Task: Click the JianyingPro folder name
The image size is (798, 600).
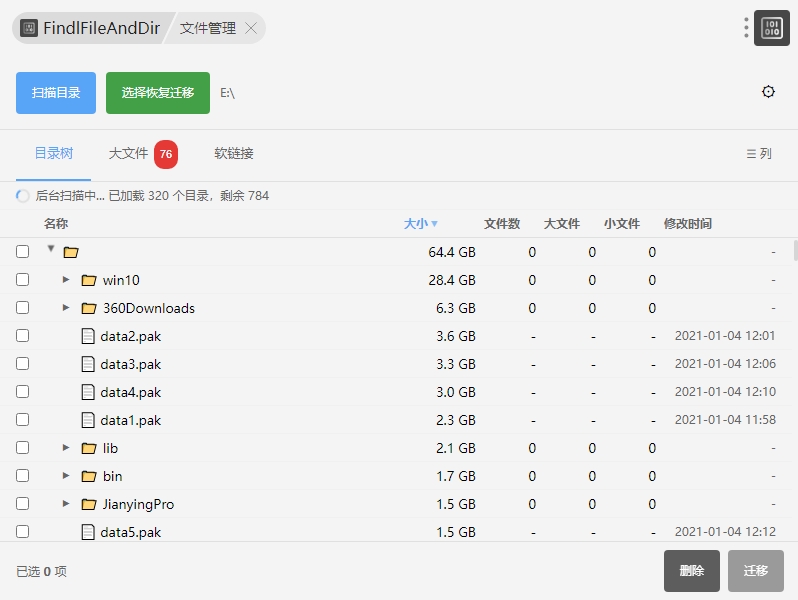Action: (x=138, y=504)
